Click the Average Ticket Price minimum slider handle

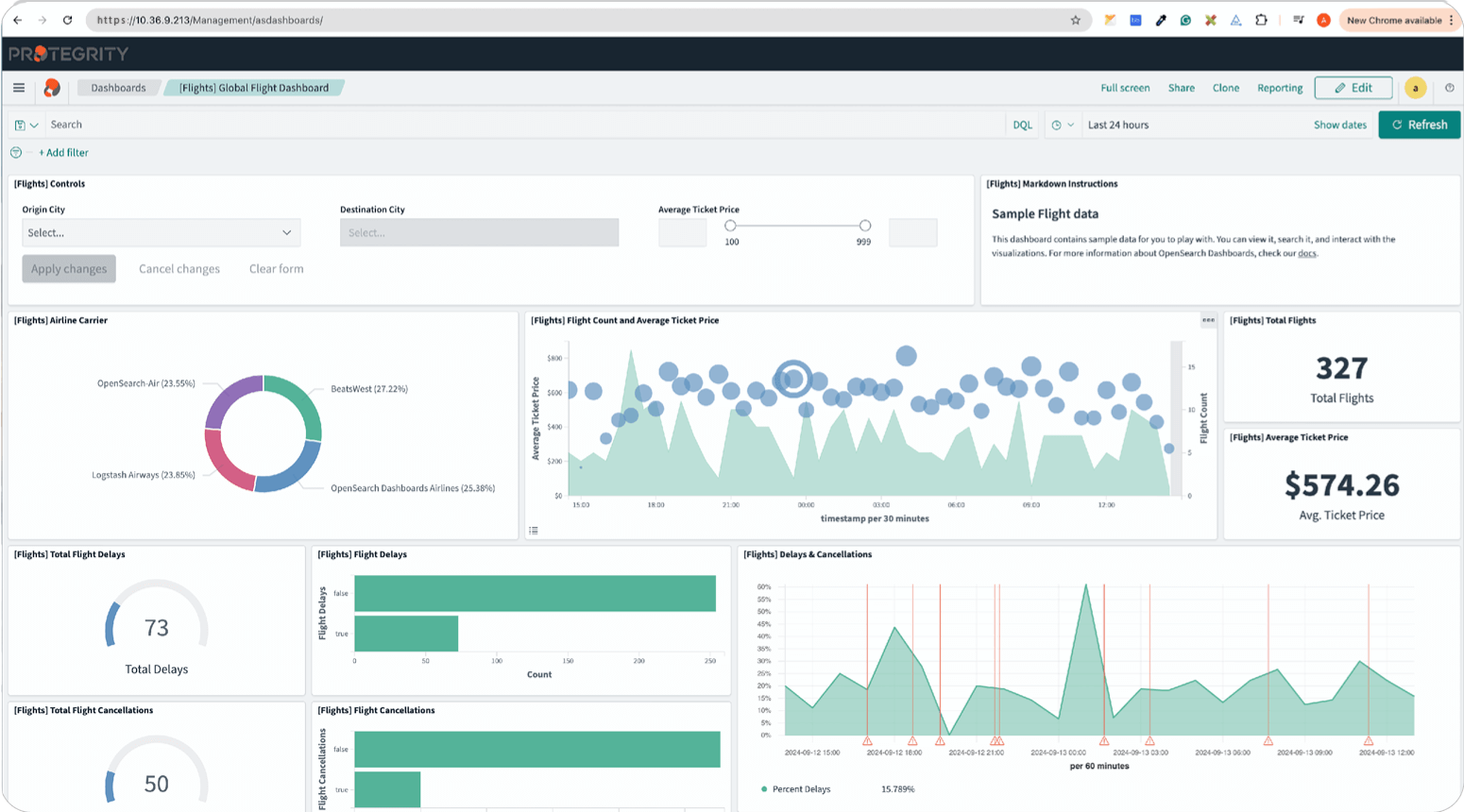(730, 226)
